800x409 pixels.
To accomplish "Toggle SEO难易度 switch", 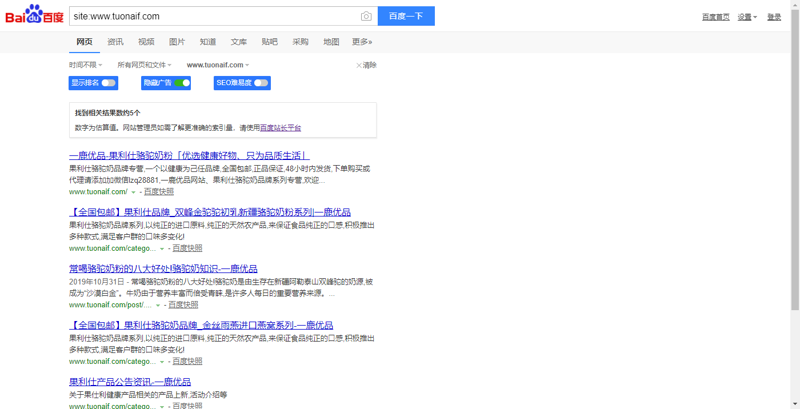I will tap(261, 83).
